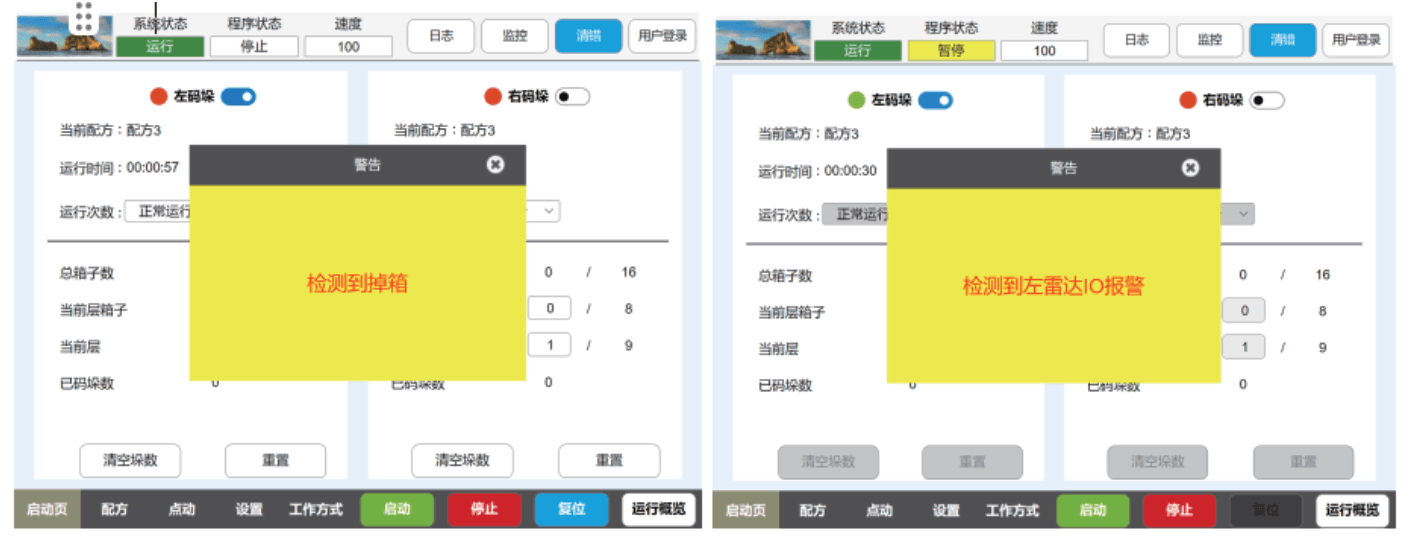This screenshot has height=540, width=1421.
Task: Click the right-stack 重置 button in the left screen
Action: tap(609, 461)
